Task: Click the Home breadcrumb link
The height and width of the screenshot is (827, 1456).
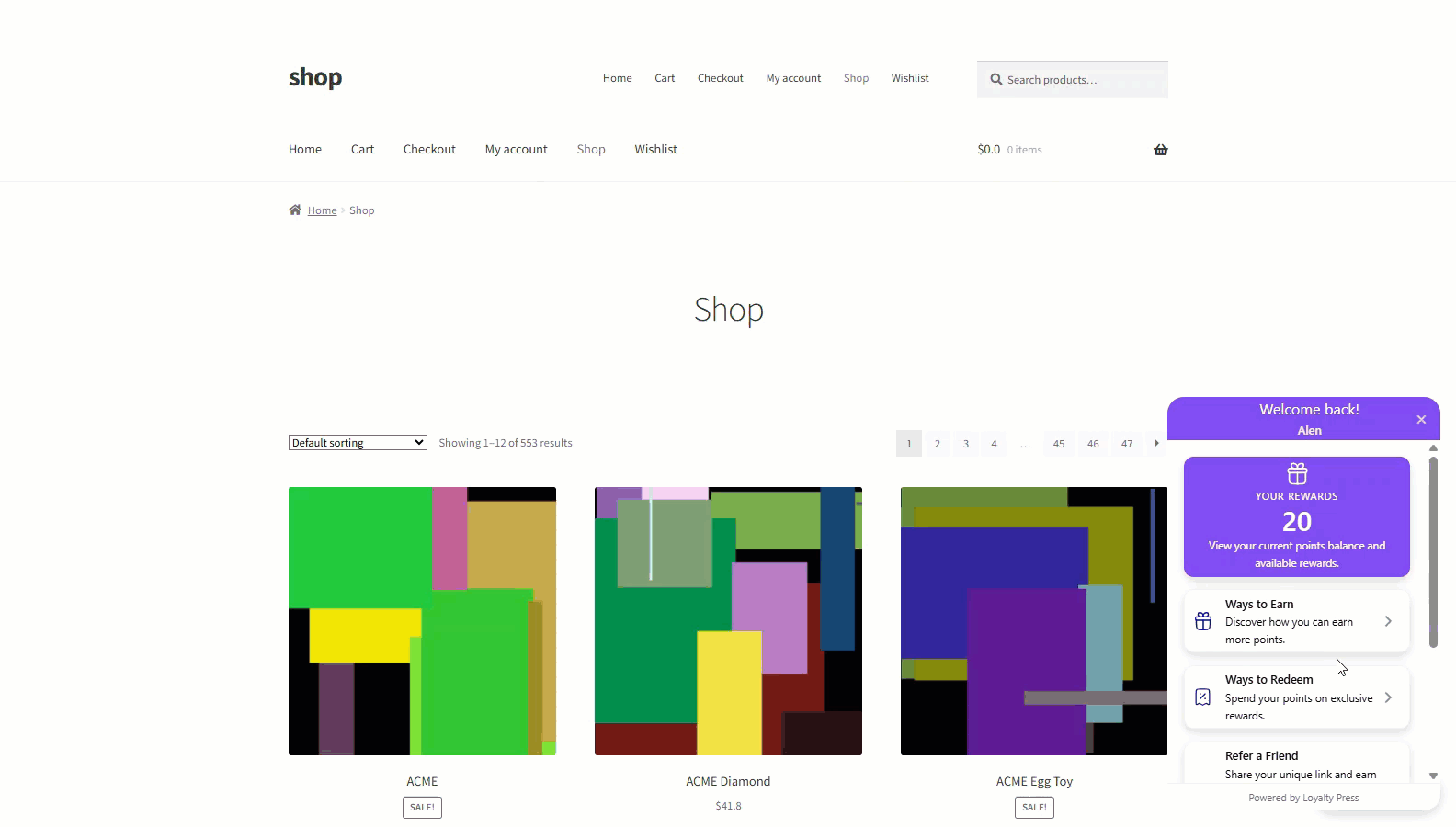Action: (323, 210)
